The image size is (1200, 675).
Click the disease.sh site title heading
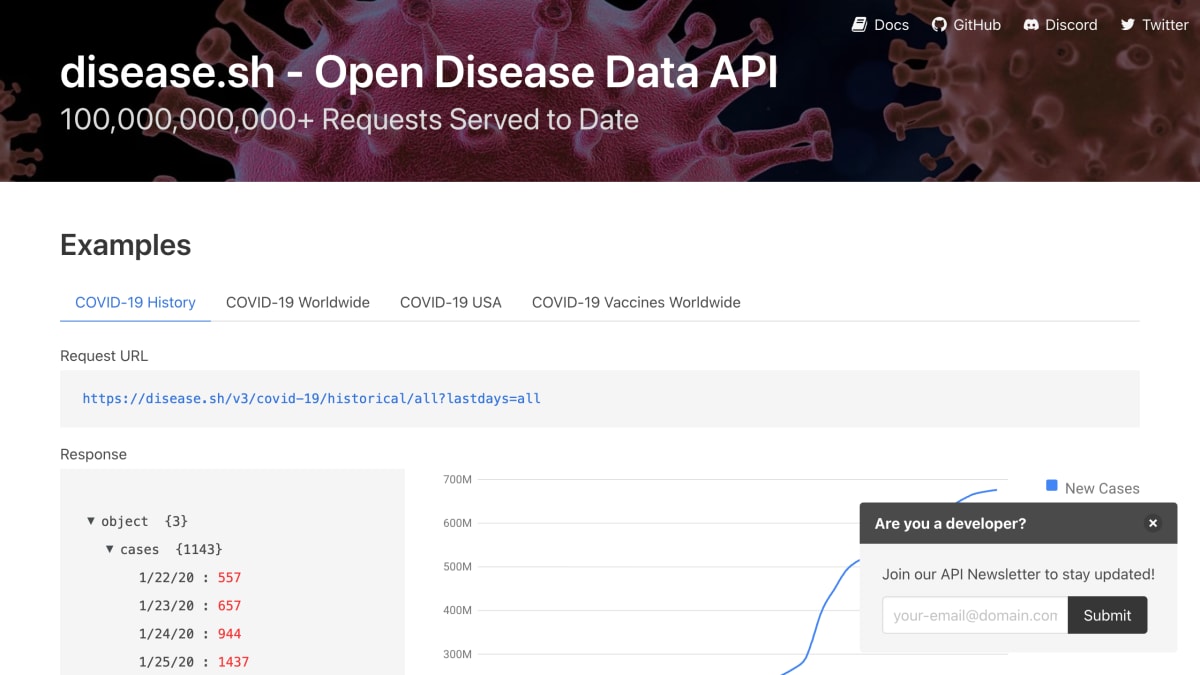tap(419, 72)
